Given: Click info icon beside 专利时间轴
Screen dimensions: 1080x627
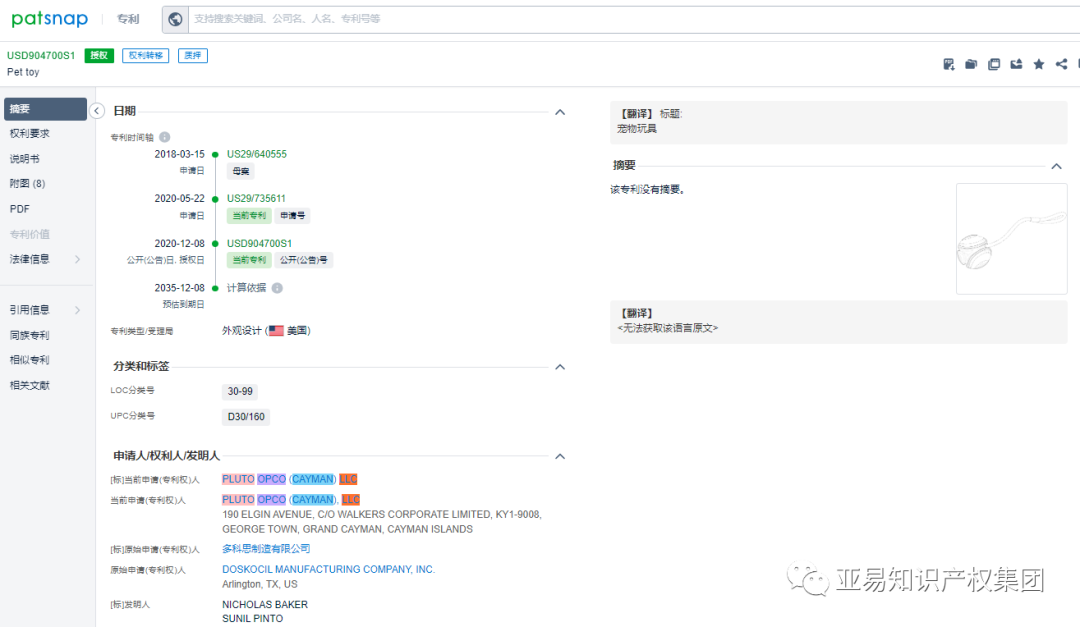Looking at the screenshot, I should (x=165, y=137).
